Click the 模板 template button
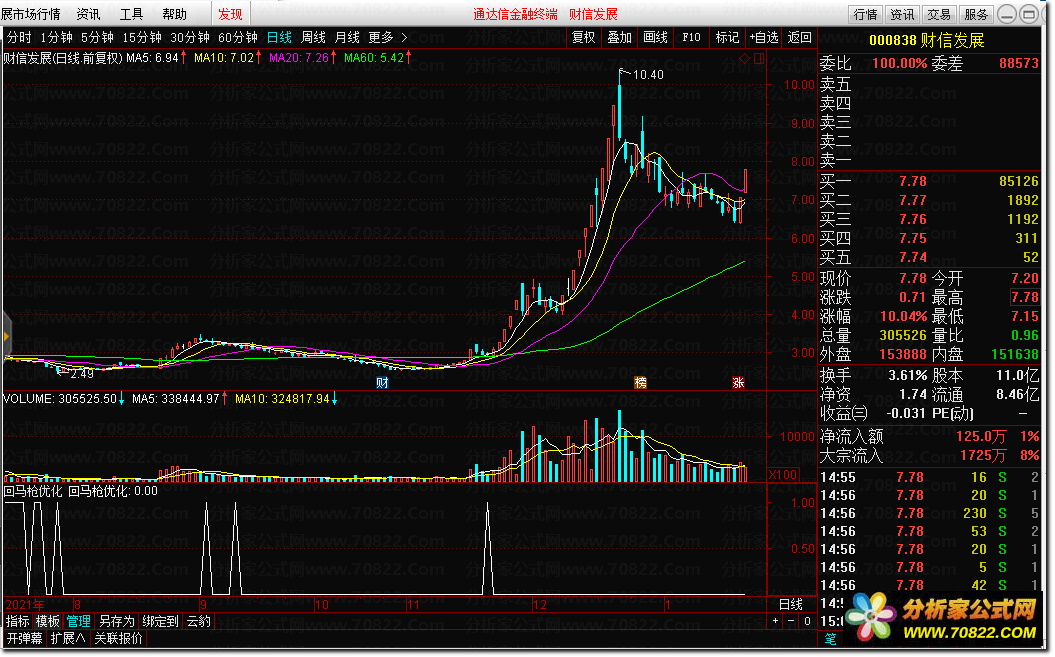Viewport: 1055px width, 657px height. 48,621
